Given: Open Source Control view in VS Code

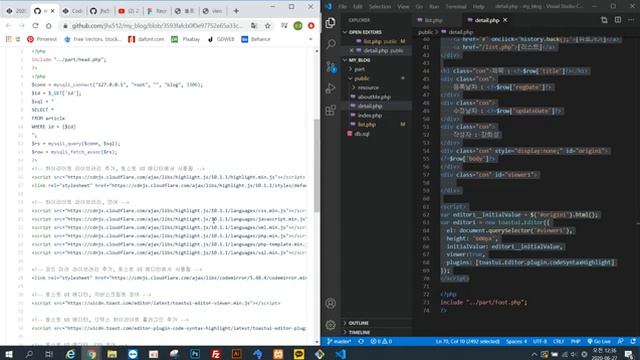Looking at the screenshot, I should (x=331, y=67).
